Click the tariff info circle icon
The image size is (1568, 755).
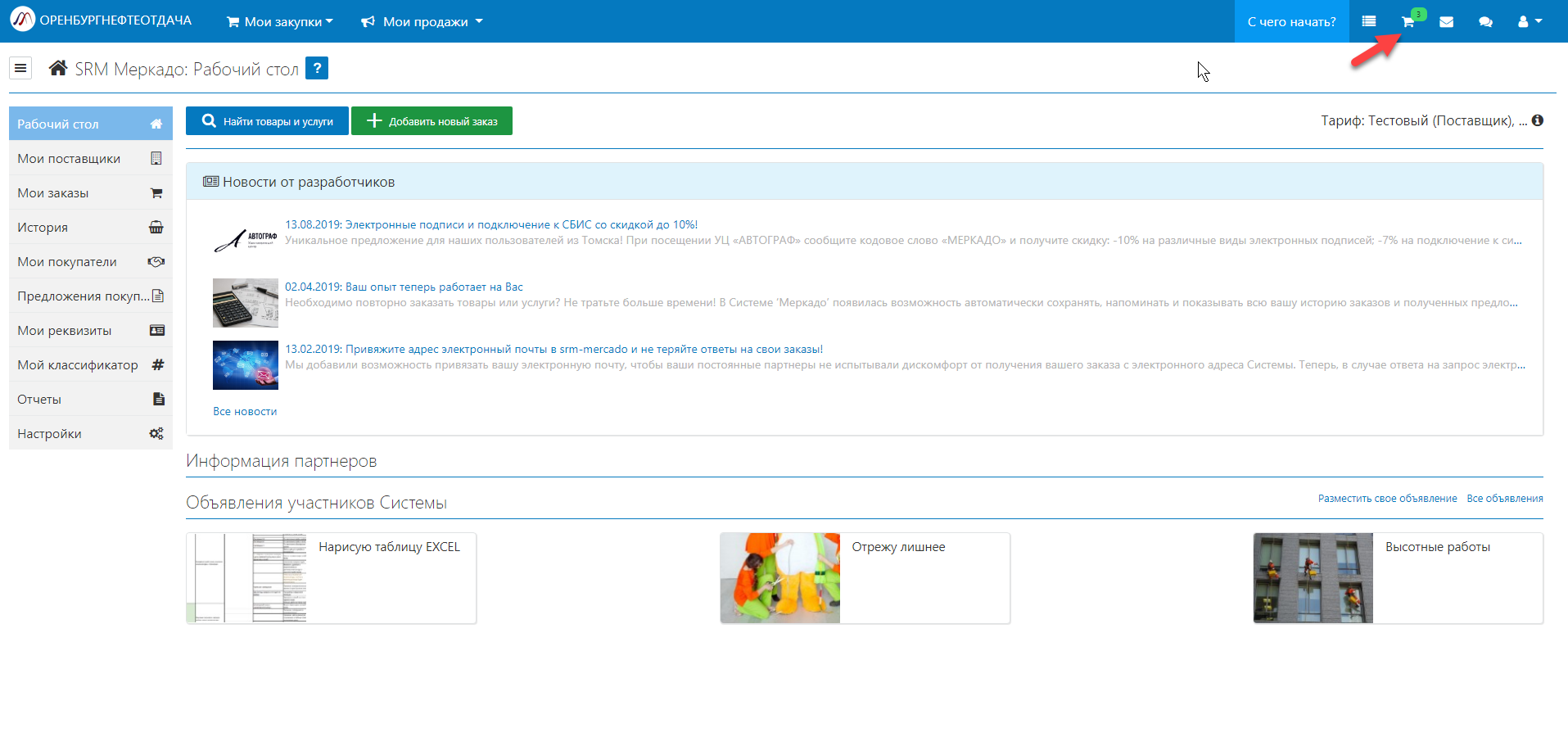pyautogui.click(x=1538, y=120)
